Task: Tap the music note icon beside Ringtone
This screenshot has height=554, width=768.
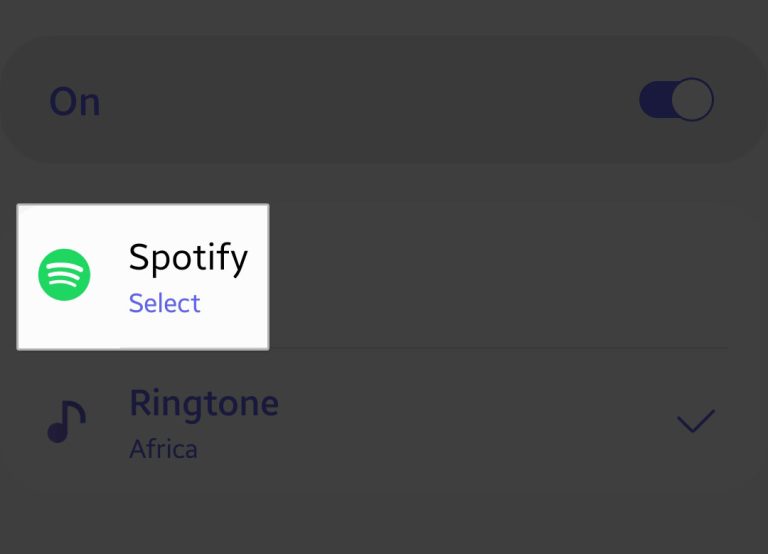Action: [67, 421]
